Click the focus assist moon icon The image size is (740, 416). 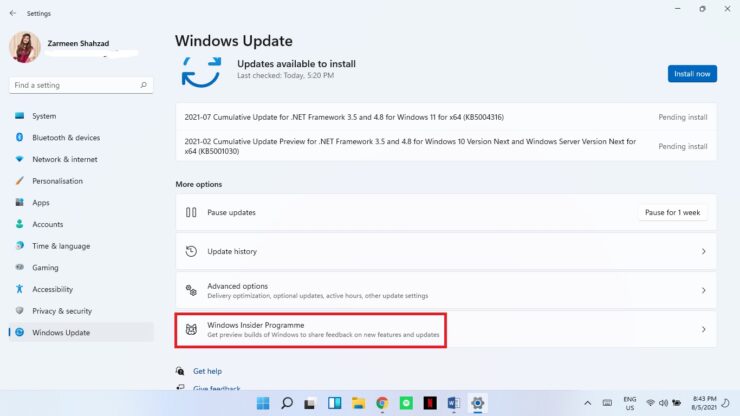(726, 403)
